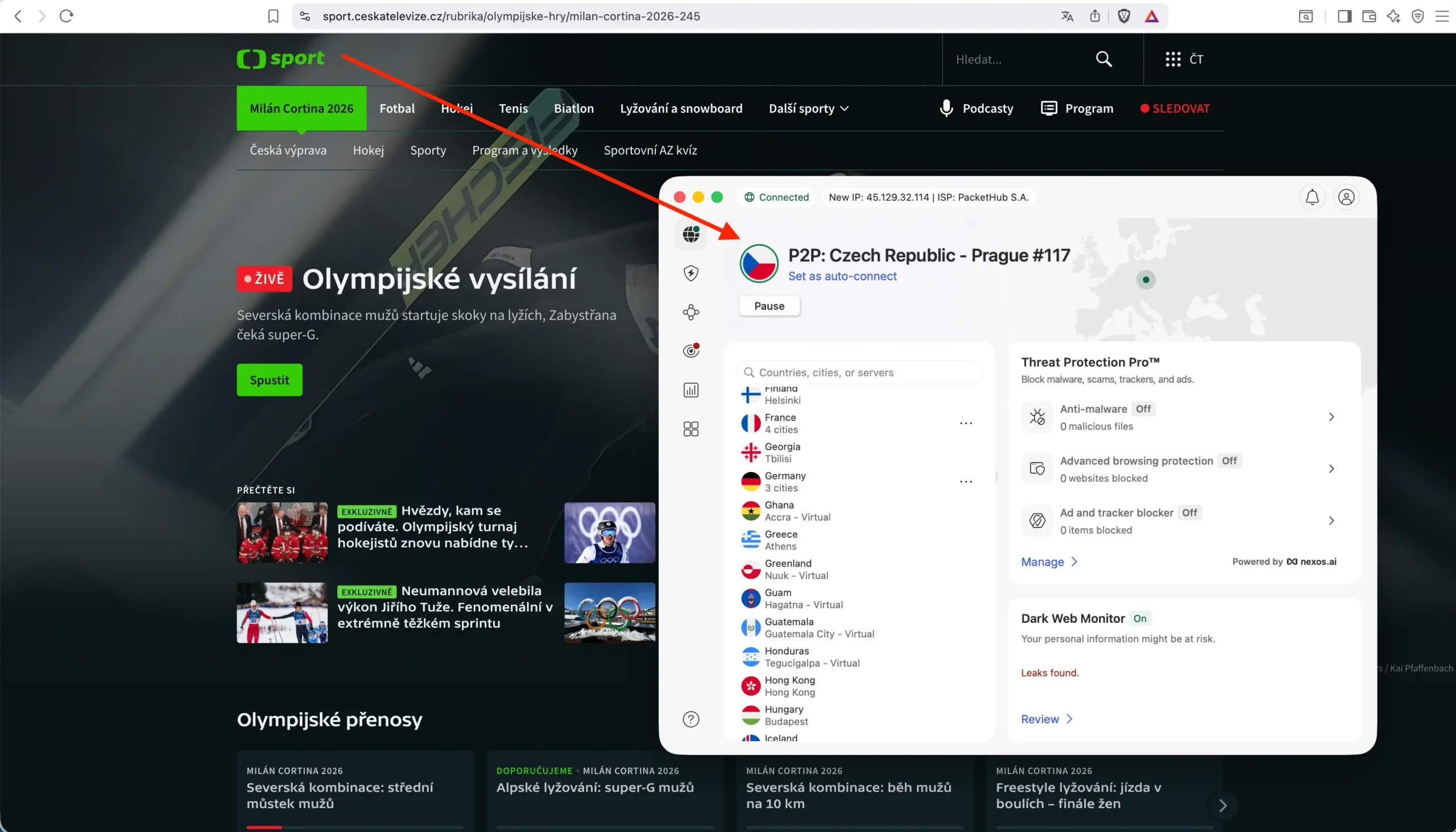The height and width of the screenshot is (832, 1456).
Task: Click Set as auto-connect link
Action: [x=842, y=276]
